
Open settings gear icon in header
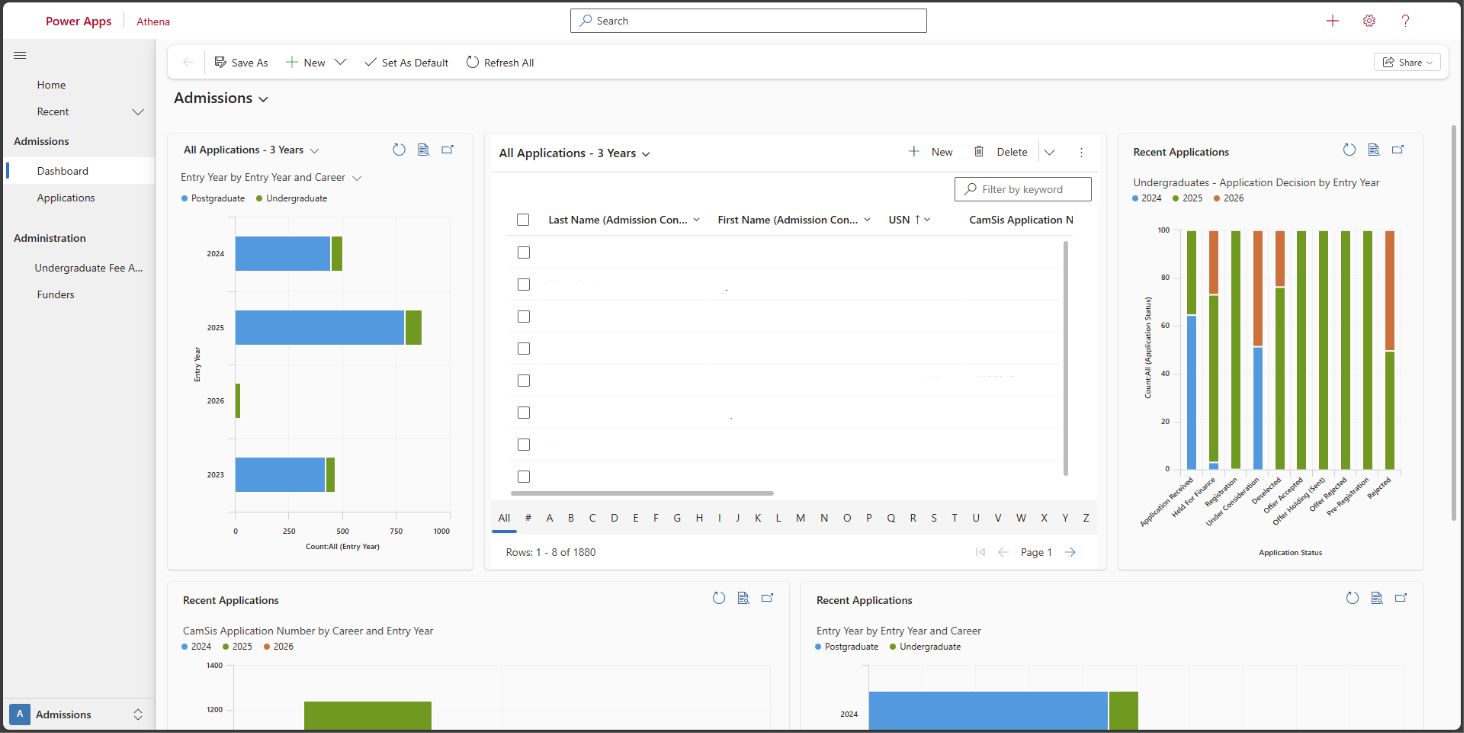(x=1369, y=21)
